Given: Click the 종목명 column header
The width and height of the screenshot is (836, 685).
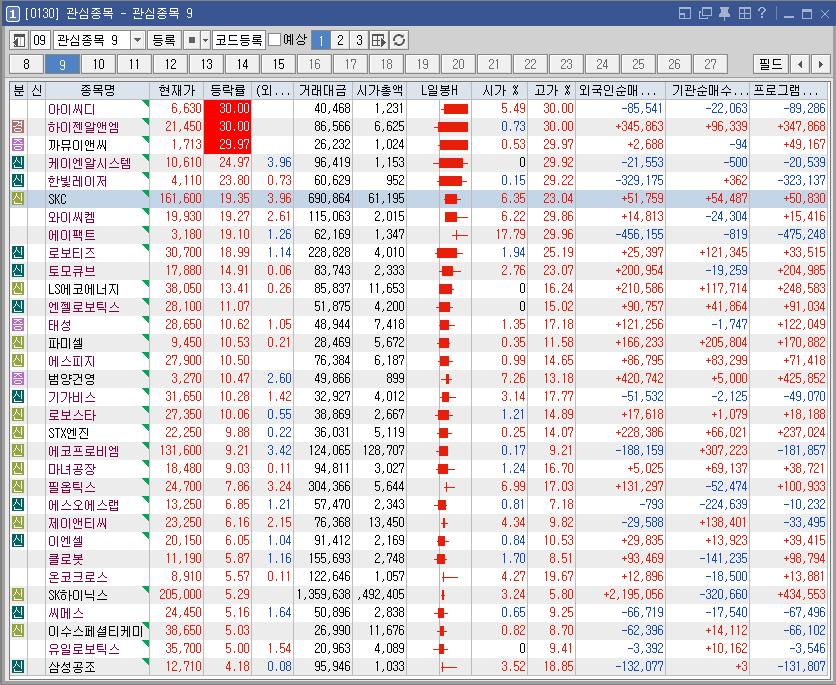Looking at the screenshot, I should 98,91.
